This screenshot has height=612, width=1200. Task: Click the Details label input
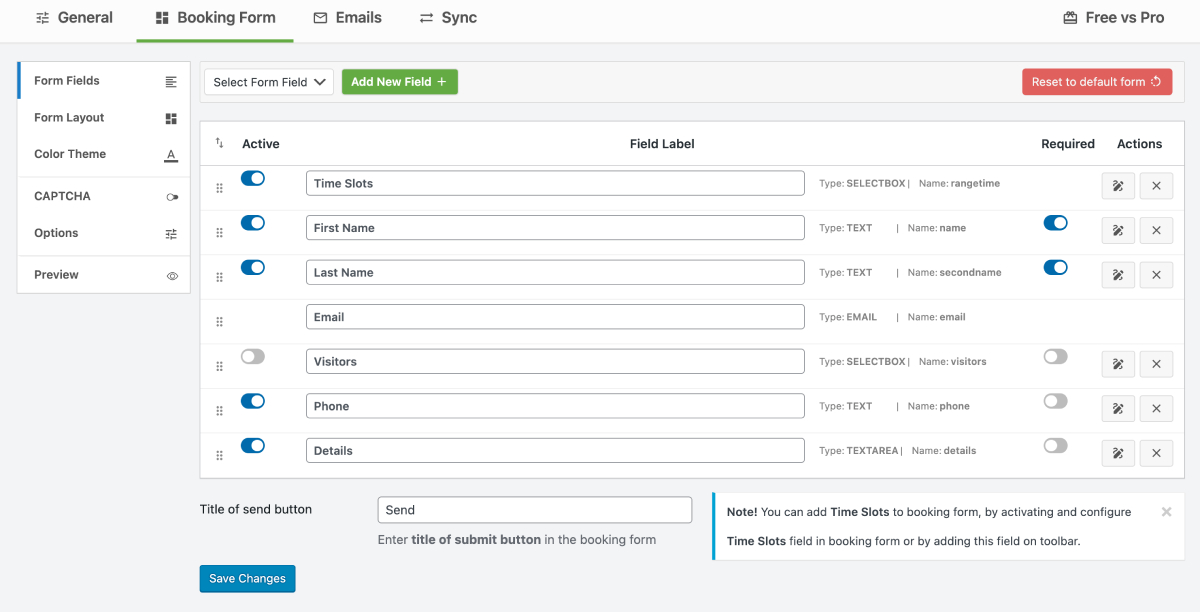555,450
